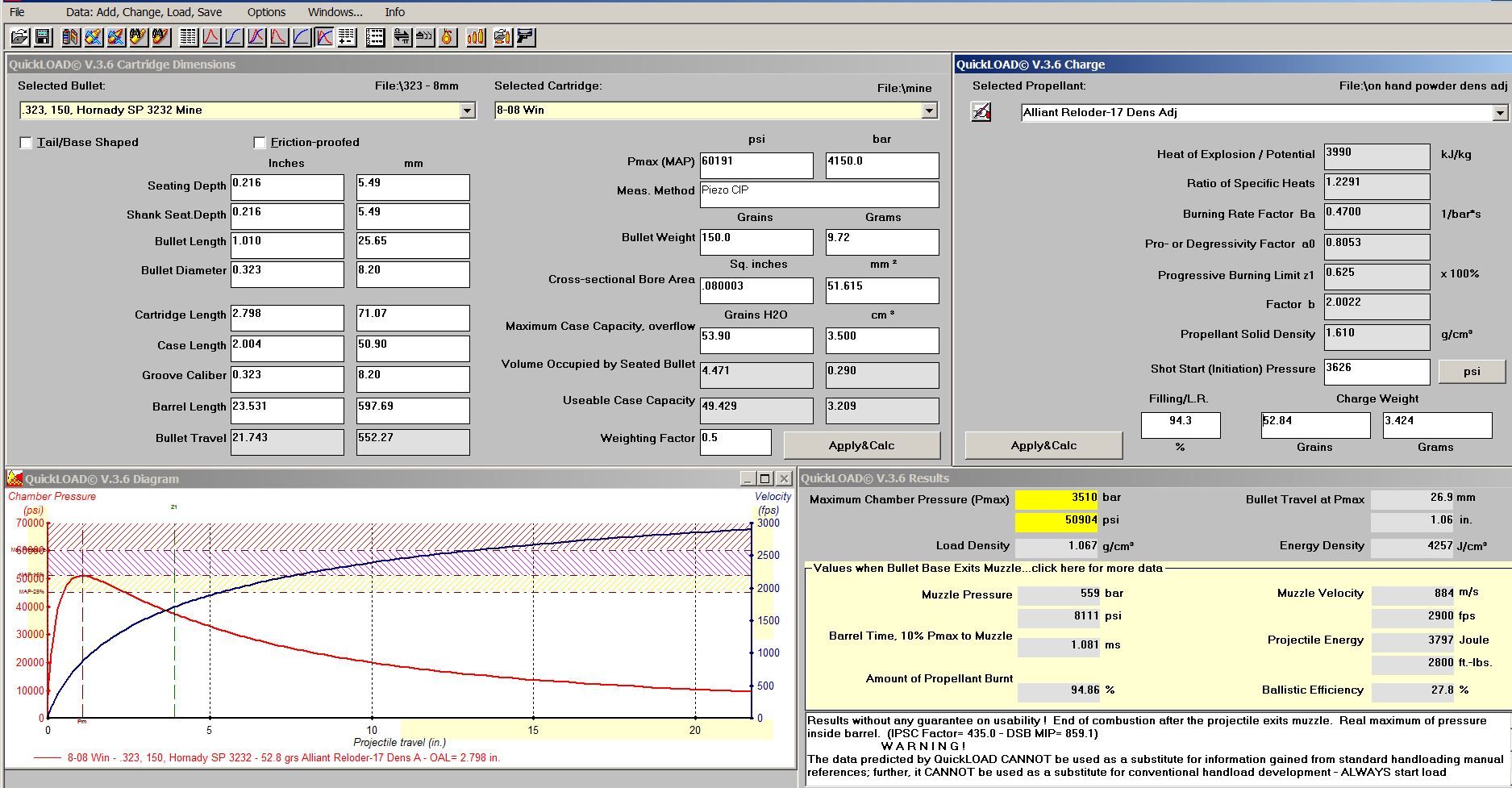Click the save floppy disk toolbar icon
The width and height of the screenshot is (1512, 788).
(x=43, y=37)
